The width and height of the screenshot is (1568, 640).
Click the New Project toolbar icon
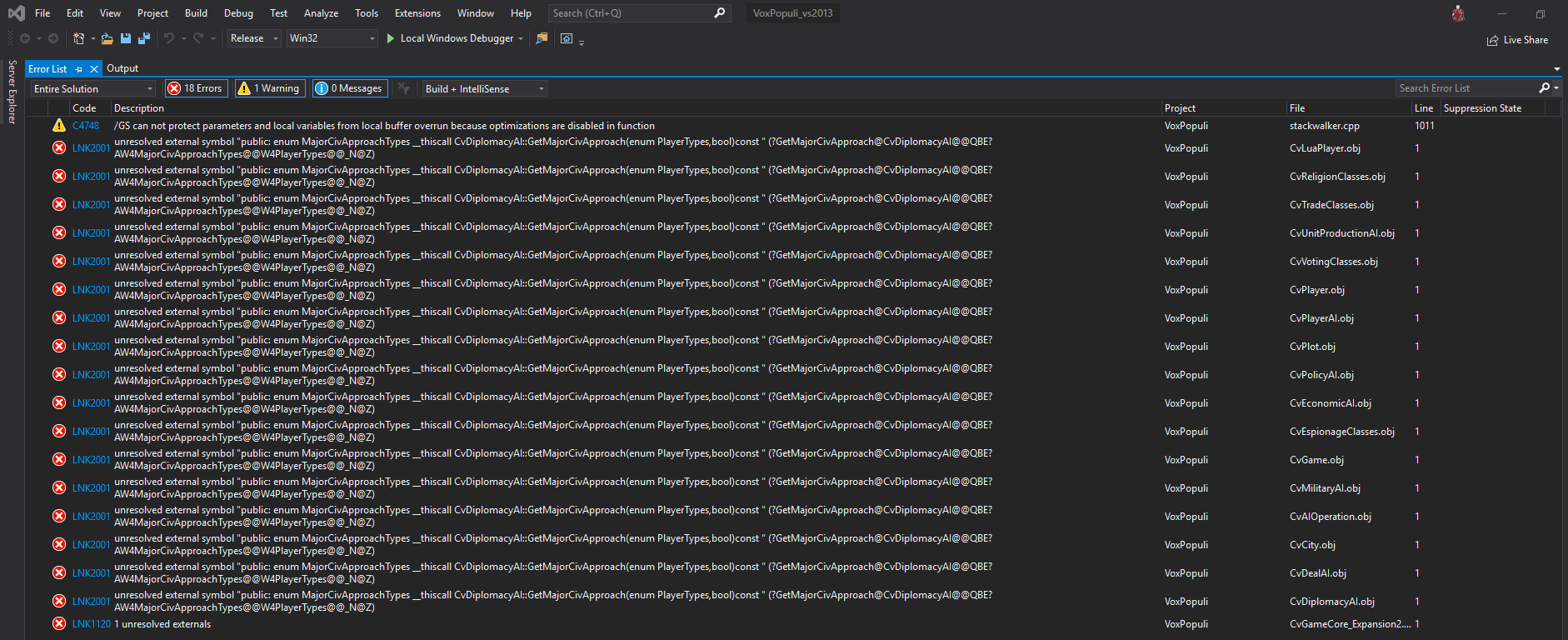78,38
